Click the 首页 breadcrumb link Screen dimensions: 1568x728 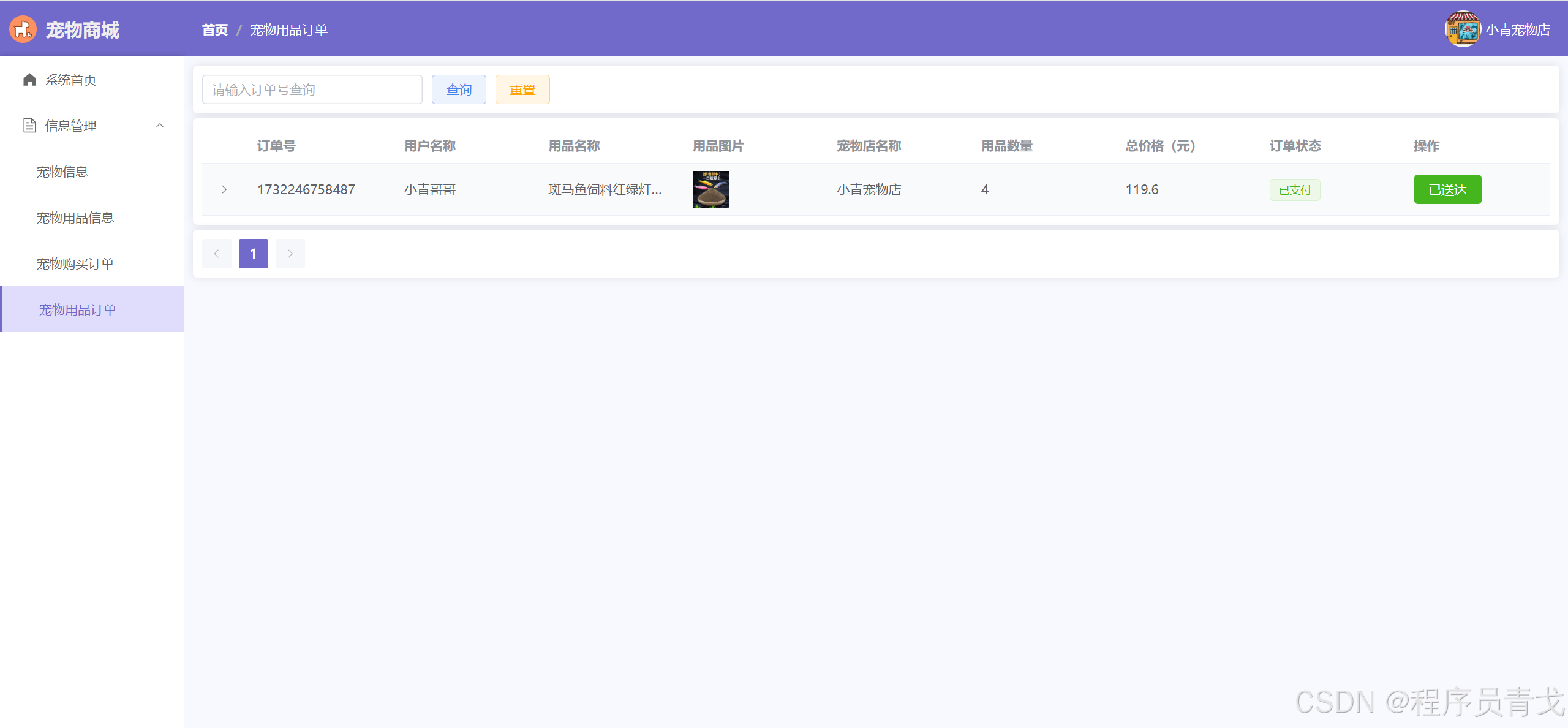click(214, 29)
